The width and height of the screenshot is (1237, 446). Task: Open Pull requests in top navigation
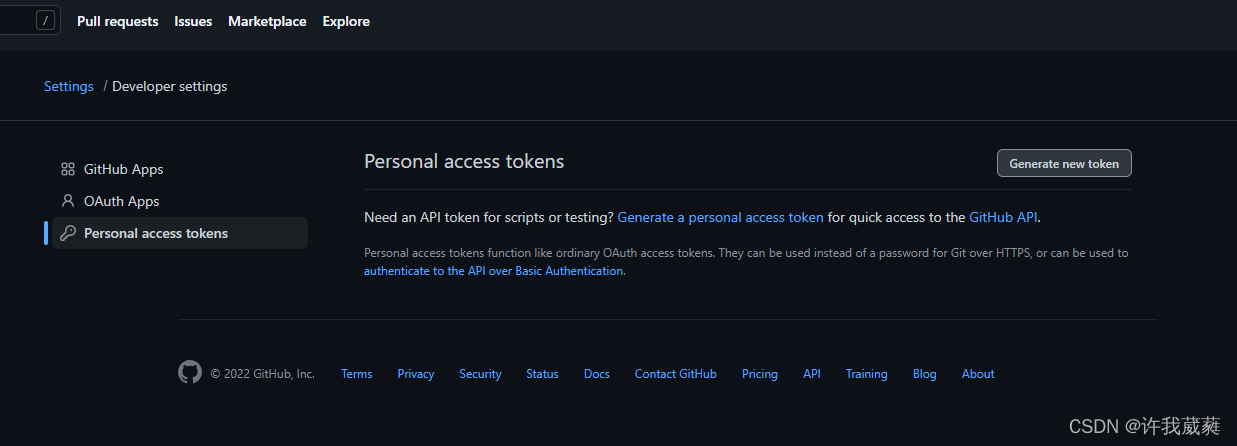coord(117,21)
